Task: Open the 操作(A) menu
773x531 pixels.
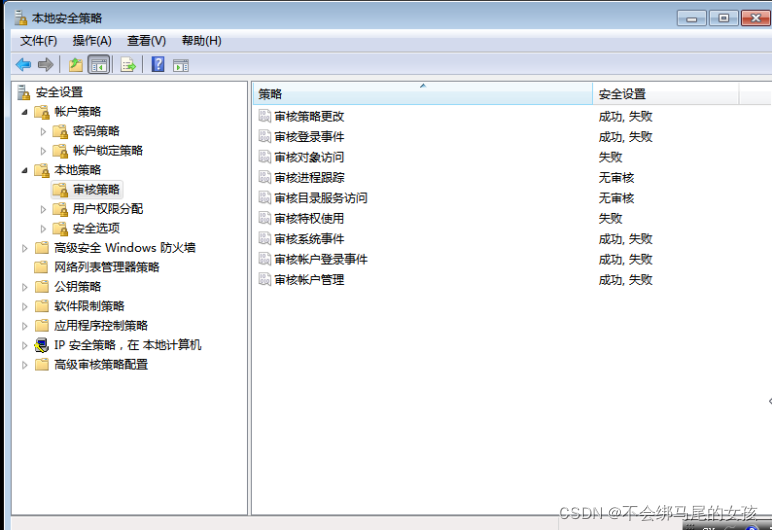Action: click(92, 41)
